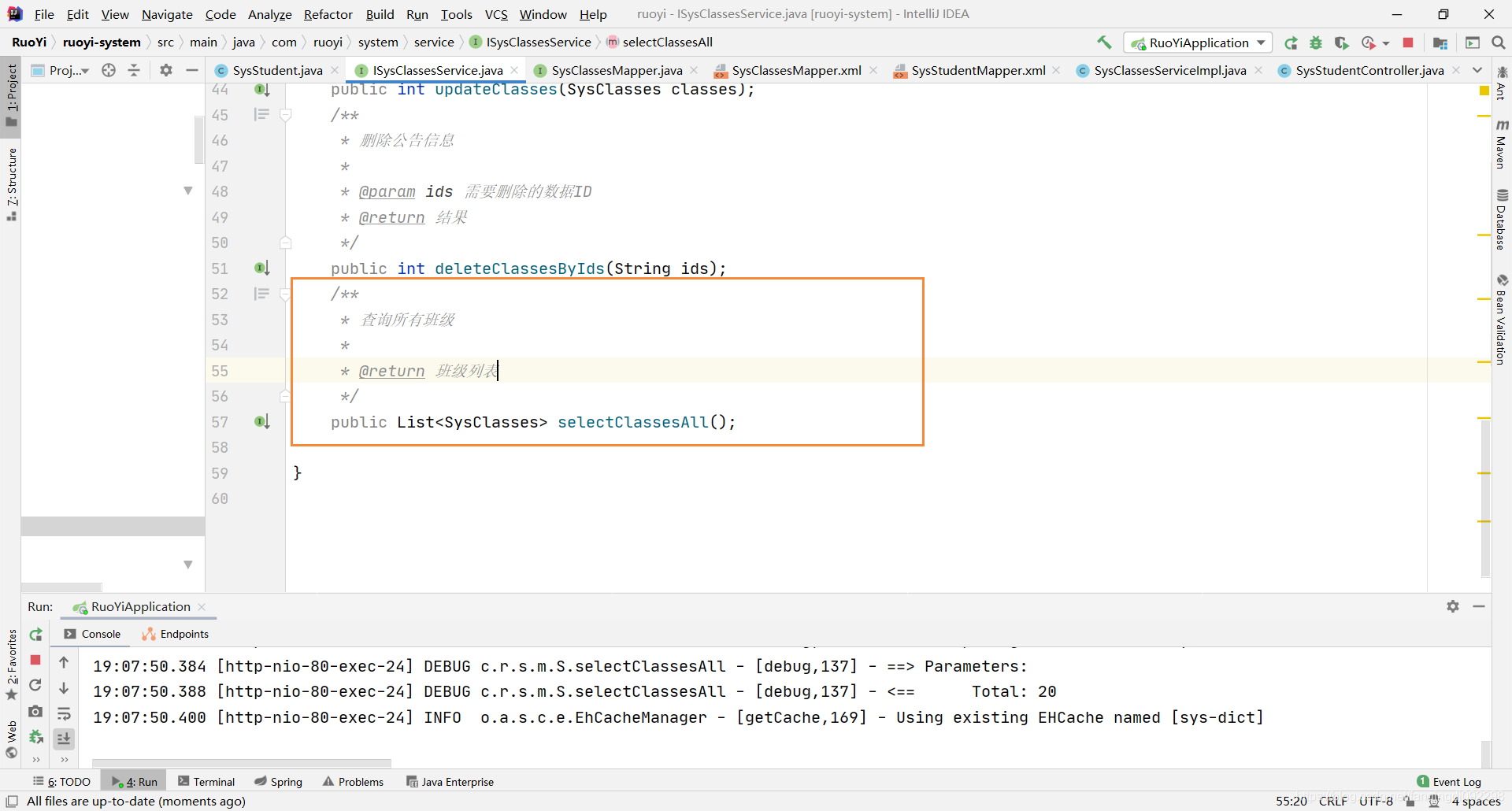The height and width of the screenshot is (811, 1512).
Task: Expand the profiler run options arrow
Action: pyautogui.click(x=1386, y=43)
